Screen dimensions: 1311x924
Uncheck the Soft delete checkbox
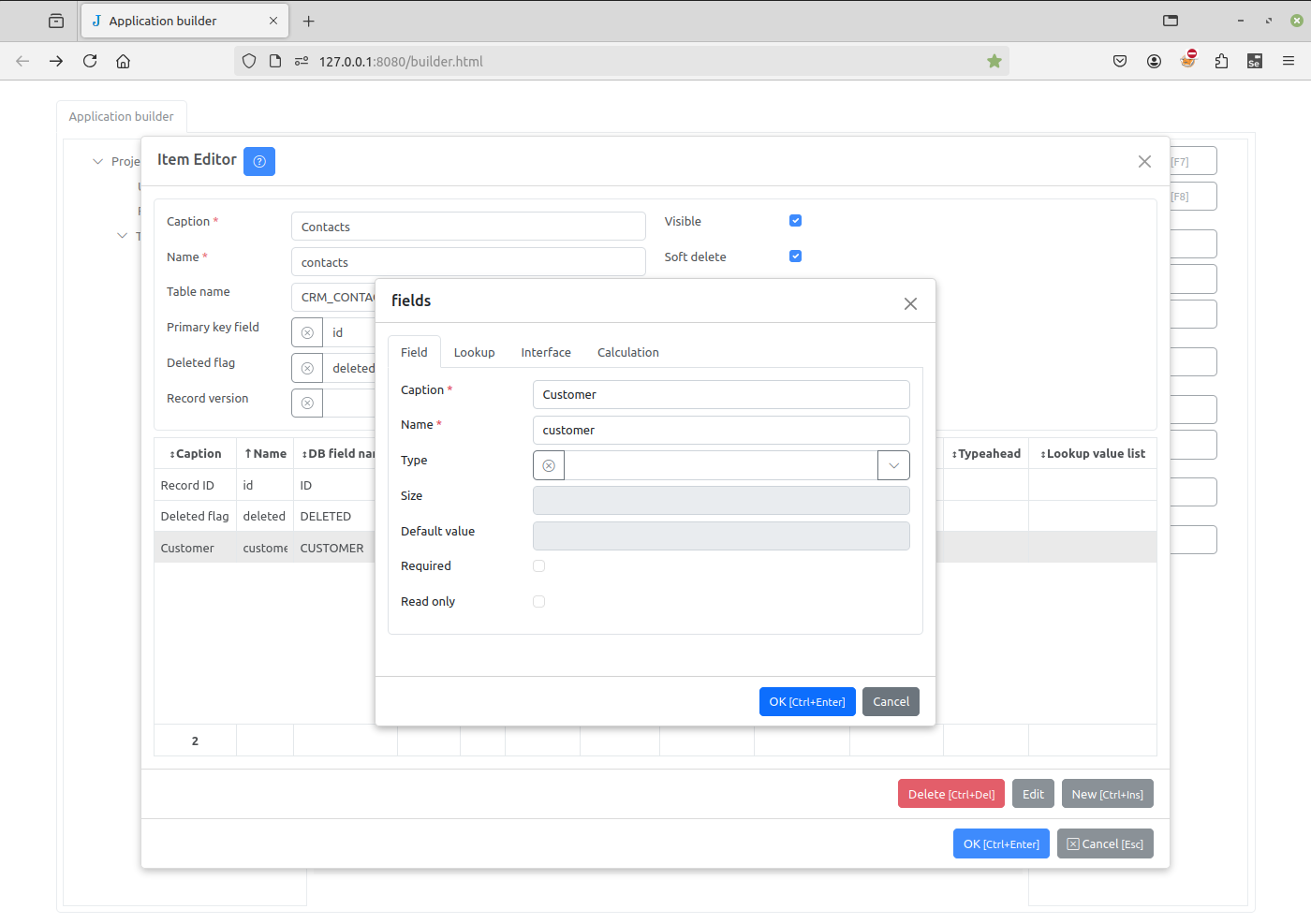(795, 257)
